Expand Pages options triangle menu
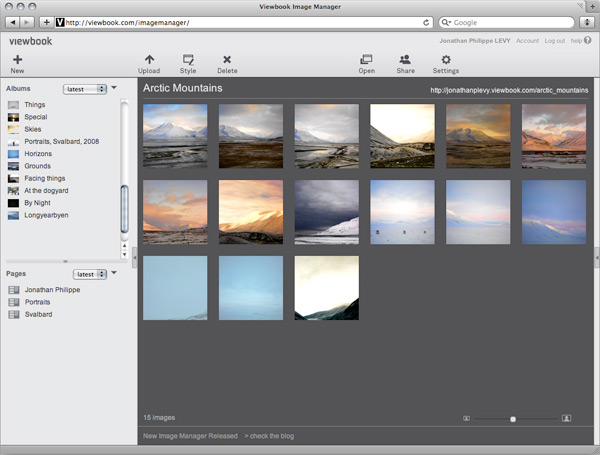The width and height of the screenshot is (600, 455). point(114,273)
